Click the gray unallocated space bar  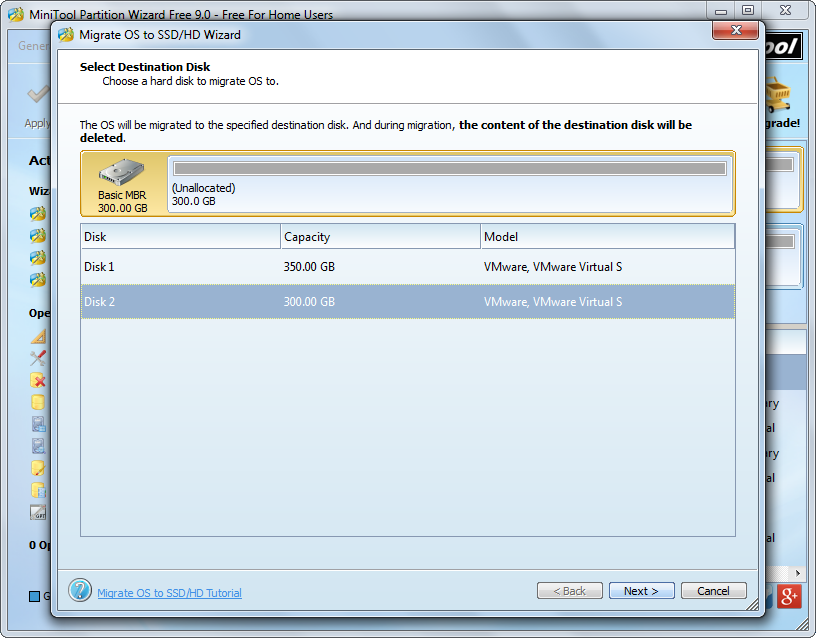[450, 168]
